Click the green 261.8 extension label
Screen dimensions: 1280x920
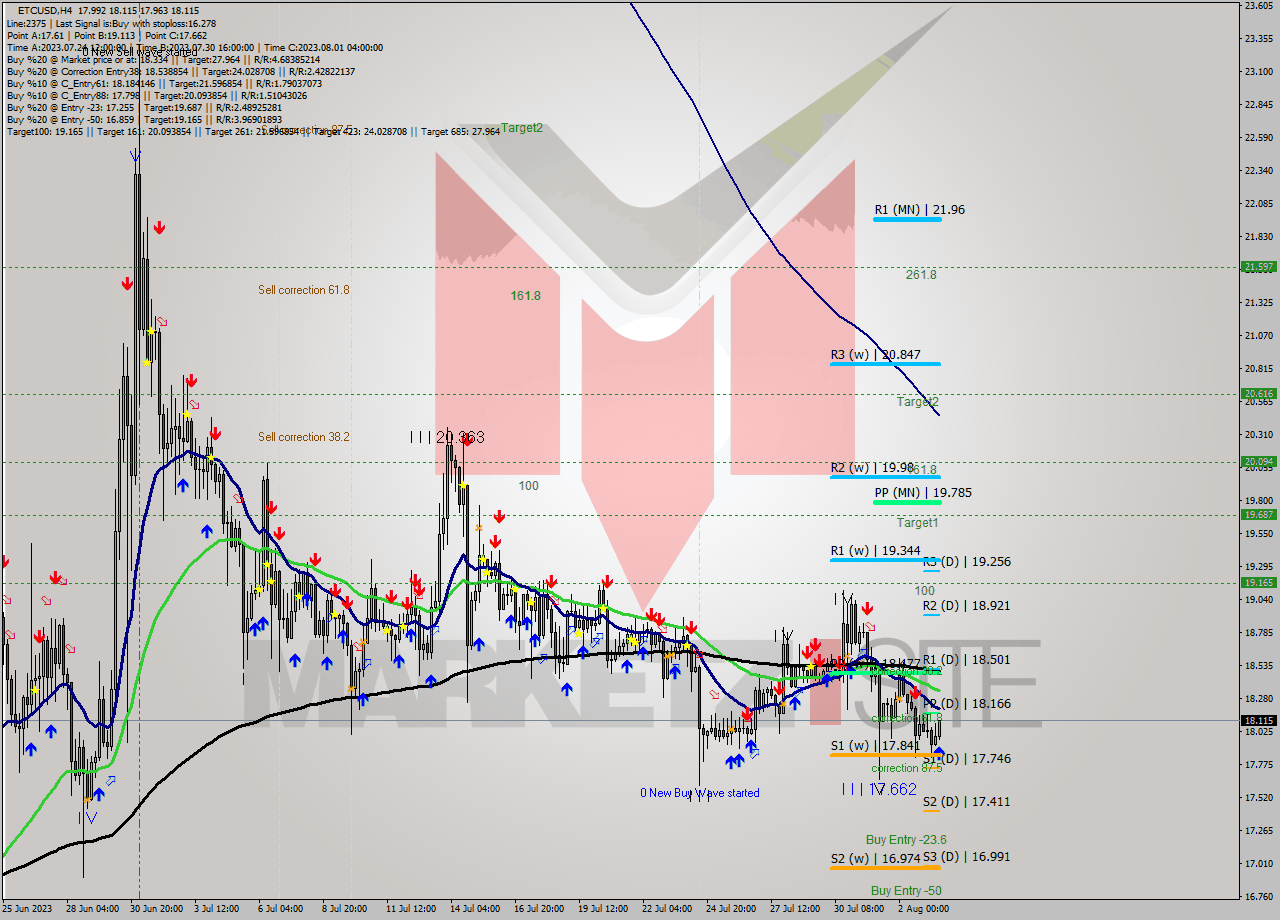tap(921, 274)
